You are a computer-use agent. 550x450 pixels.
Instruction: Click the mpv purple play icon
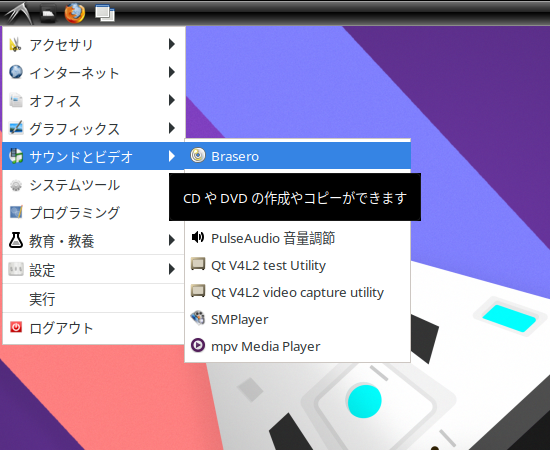tap(198, 345)
